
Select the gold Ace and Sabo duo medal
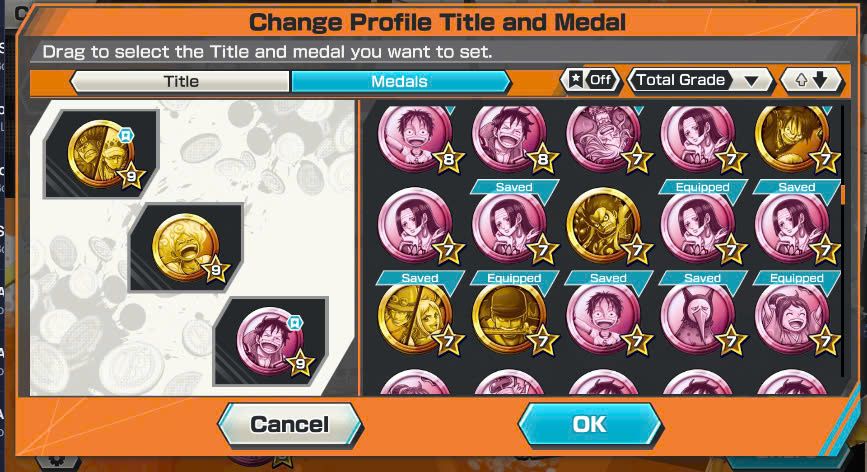[x=416, y=318]
